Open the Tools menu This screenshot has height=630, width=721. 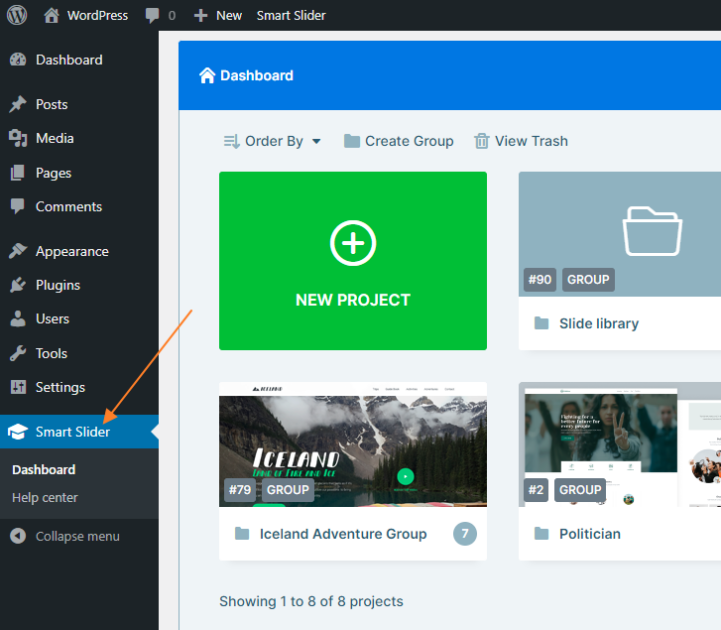(x=79, y=353)
